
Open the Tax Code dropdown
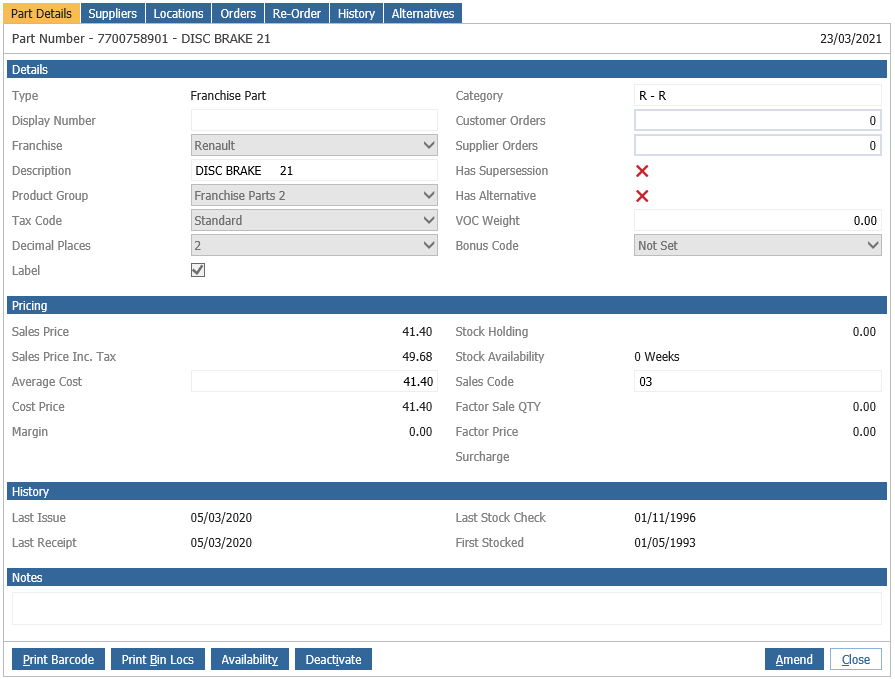pos(314,221)
